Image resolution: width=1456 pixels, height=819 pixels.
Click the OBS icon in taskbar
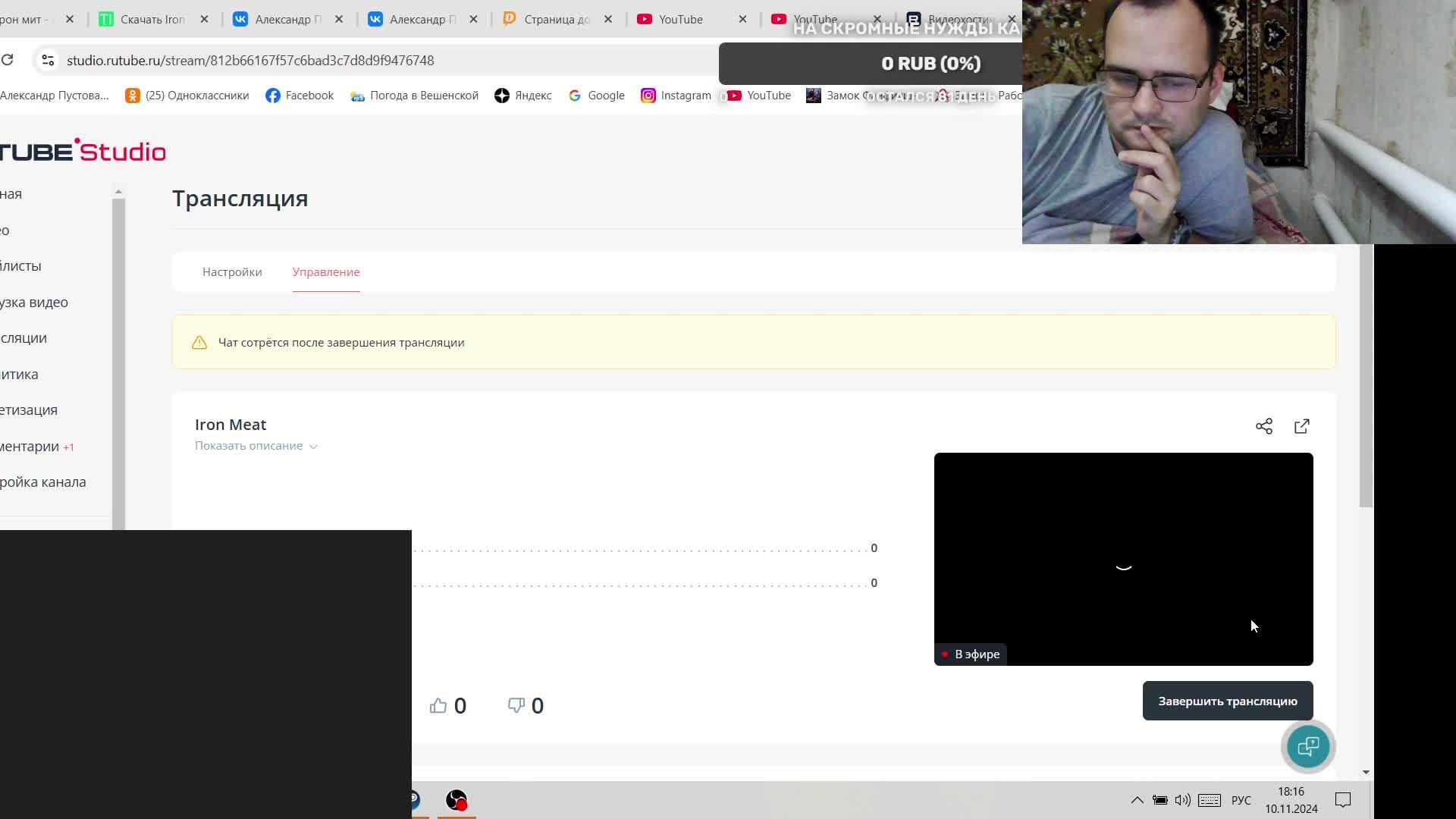point(457,800)
